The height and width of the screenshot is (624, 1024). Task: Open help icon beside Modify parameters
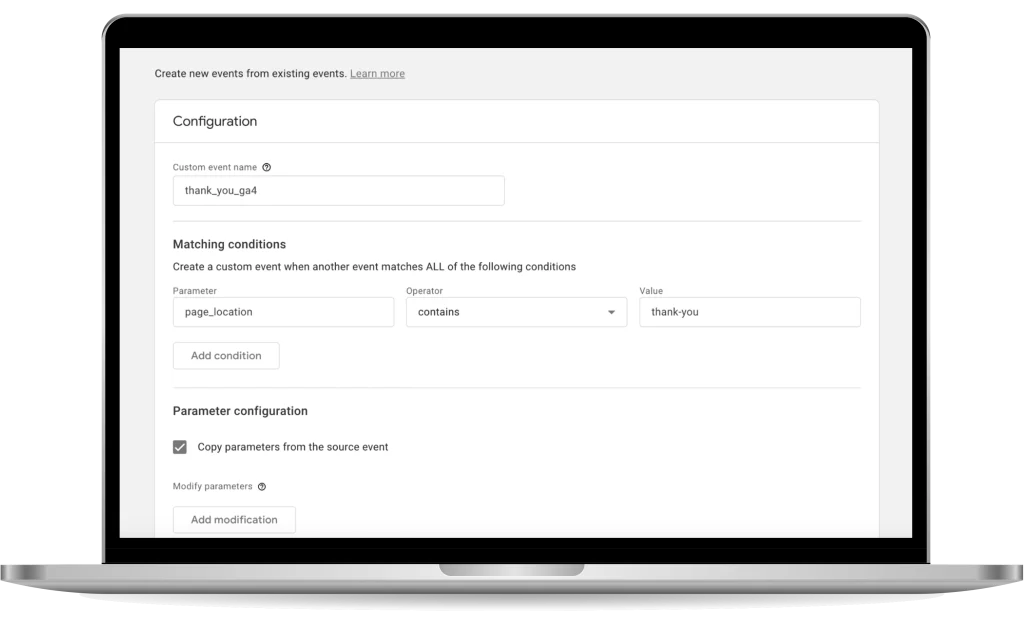[x=262, y=486]
